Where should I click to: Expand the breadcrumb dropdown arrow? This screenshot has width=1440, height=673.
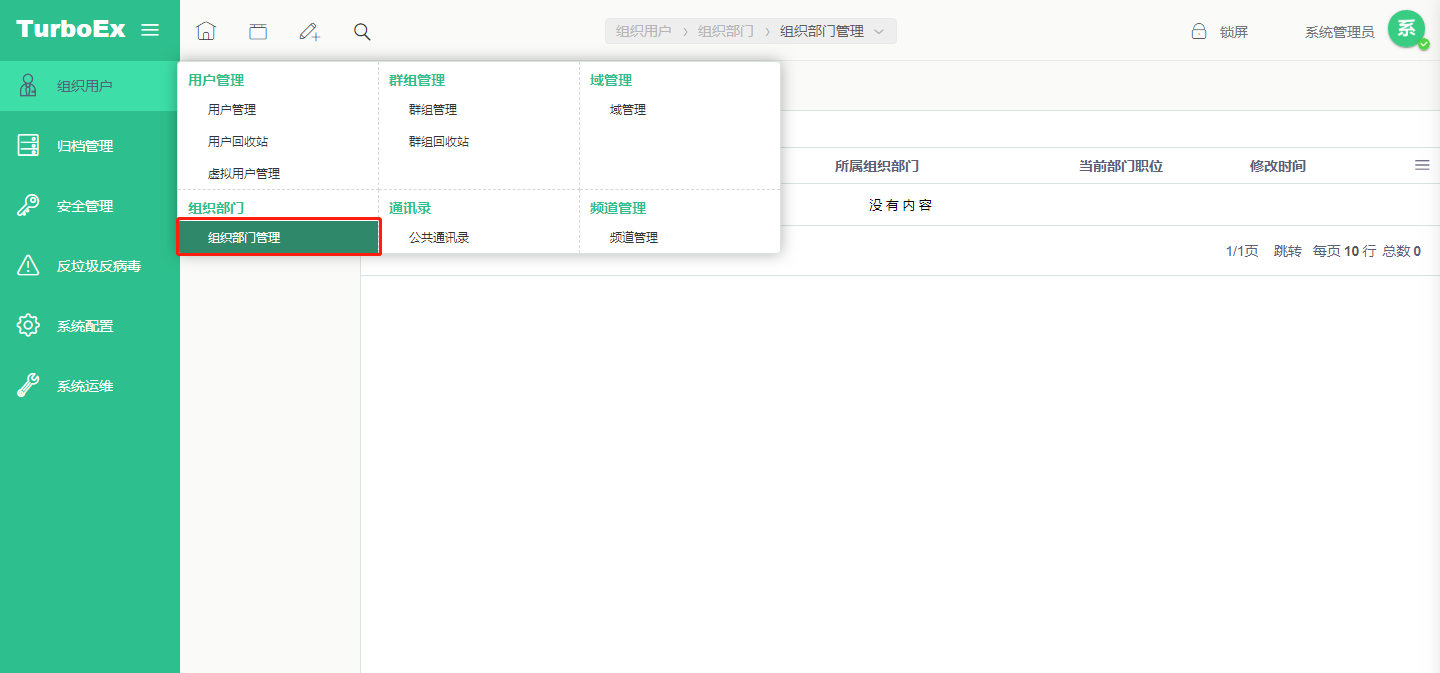pos(879,31)
